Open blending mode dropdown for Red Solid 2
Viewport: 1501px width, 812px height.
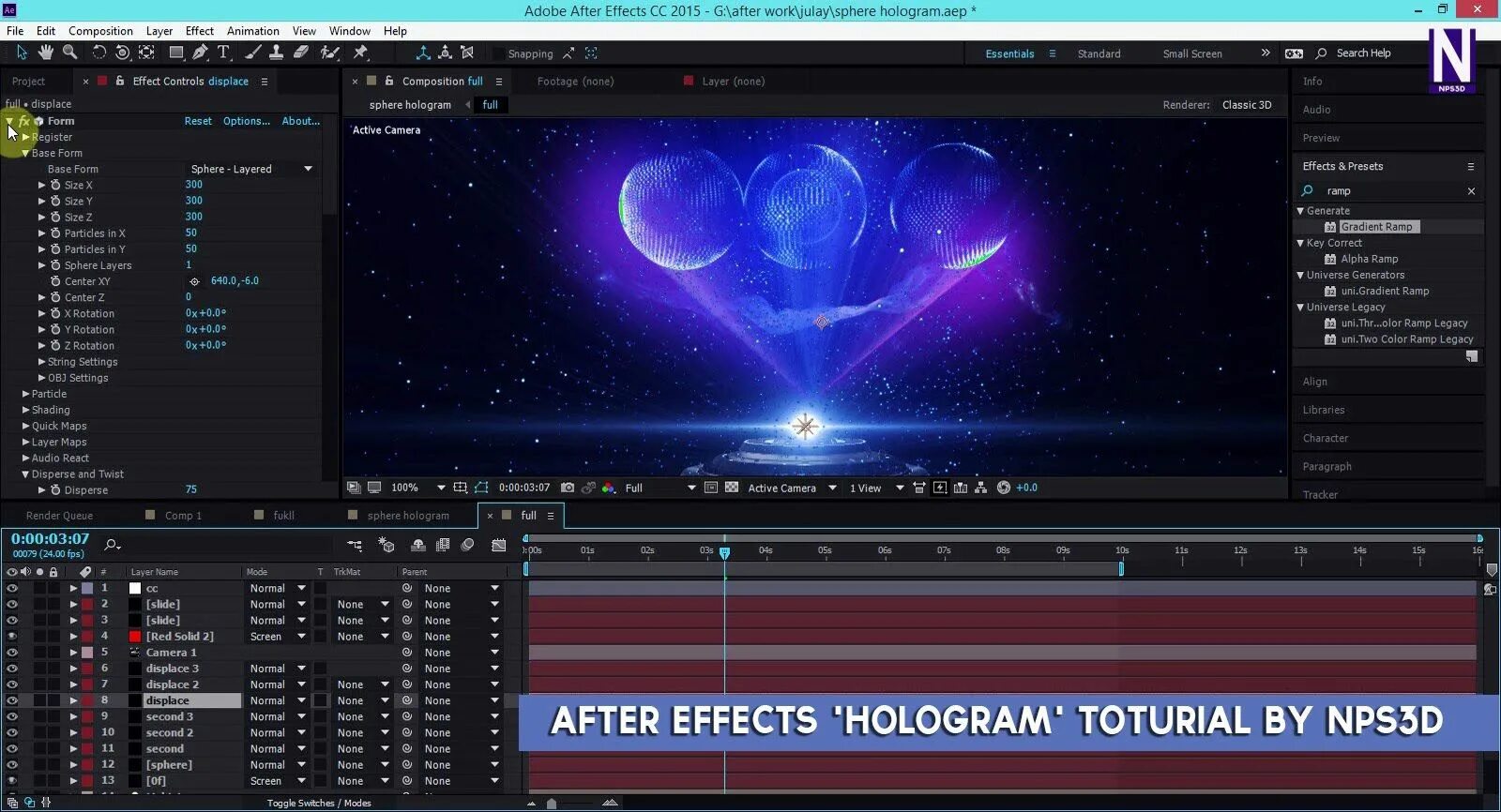[278, 637]
